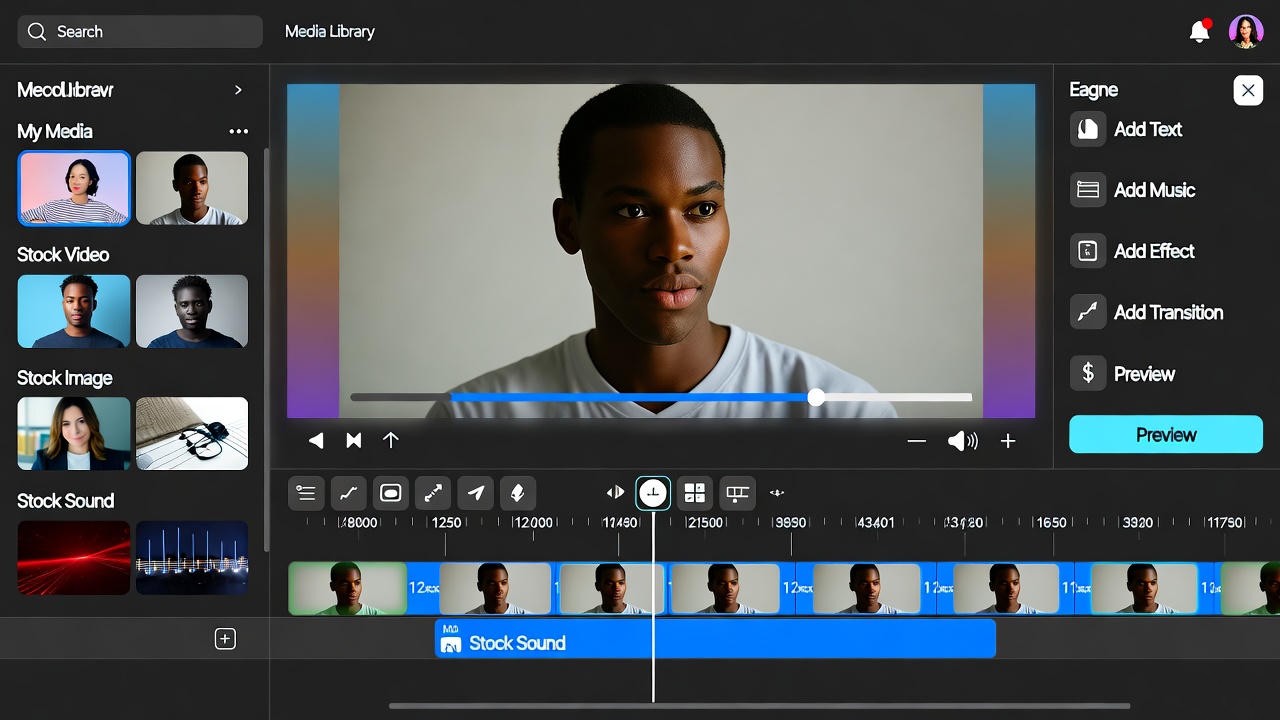Click the clip split icon
This screenshot has height=720, width=1280.
(x=614, y=492)
